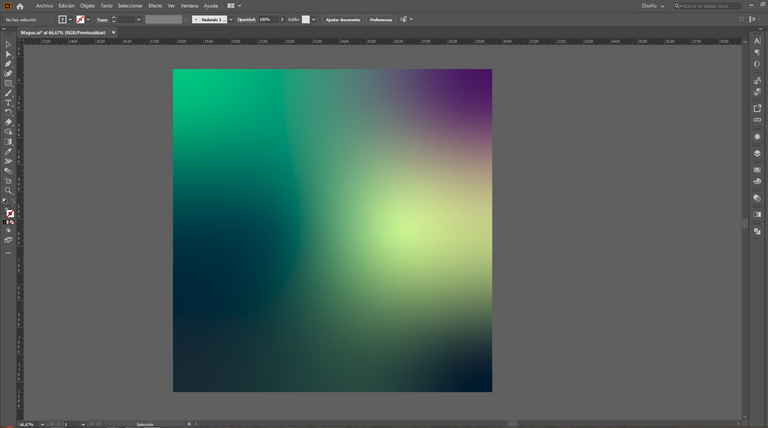Click Edit Toolbar three dots button
768x428 pixels.
click(8, 253)
